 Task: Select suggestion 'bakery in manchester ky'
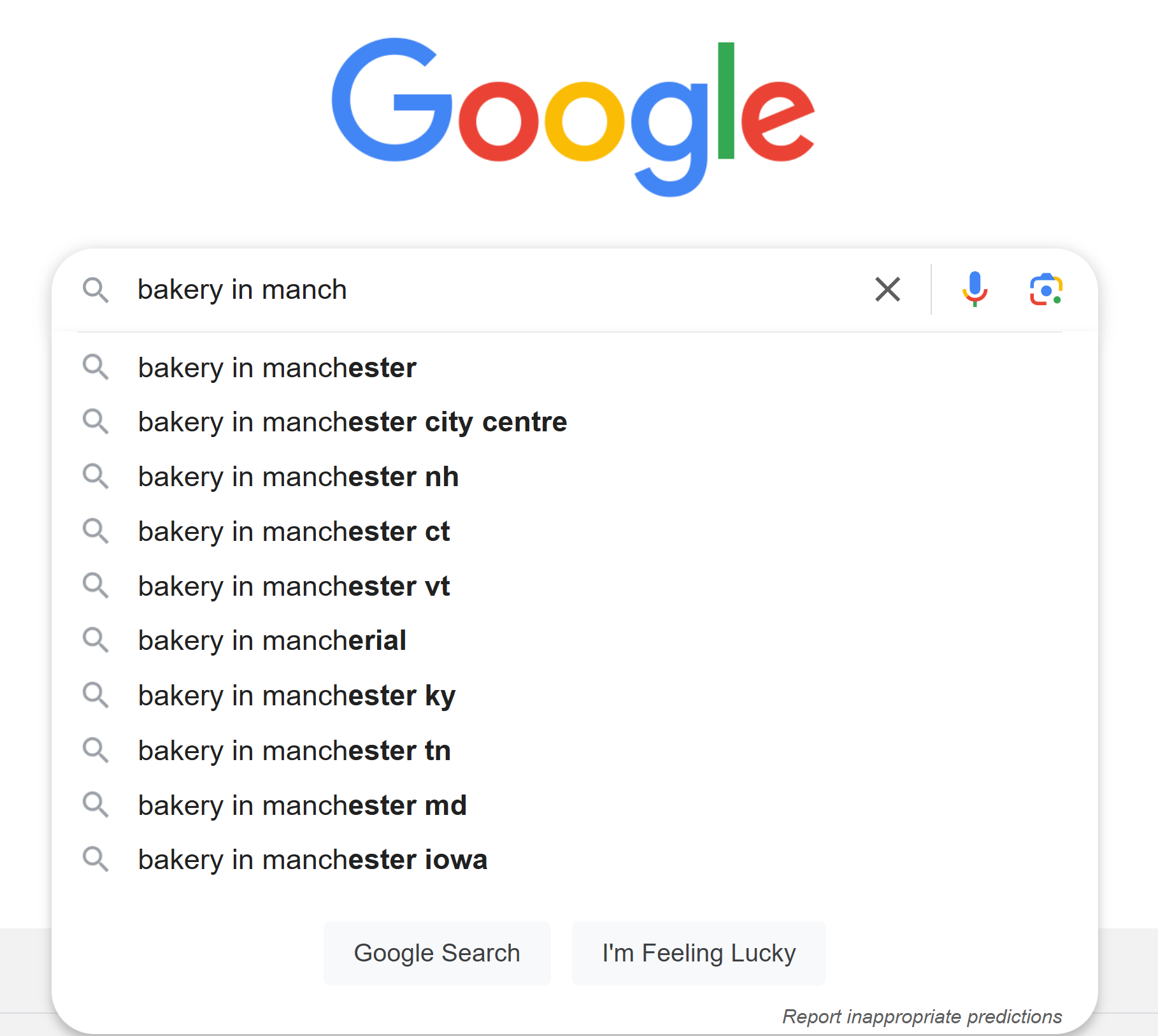[296, 695]
